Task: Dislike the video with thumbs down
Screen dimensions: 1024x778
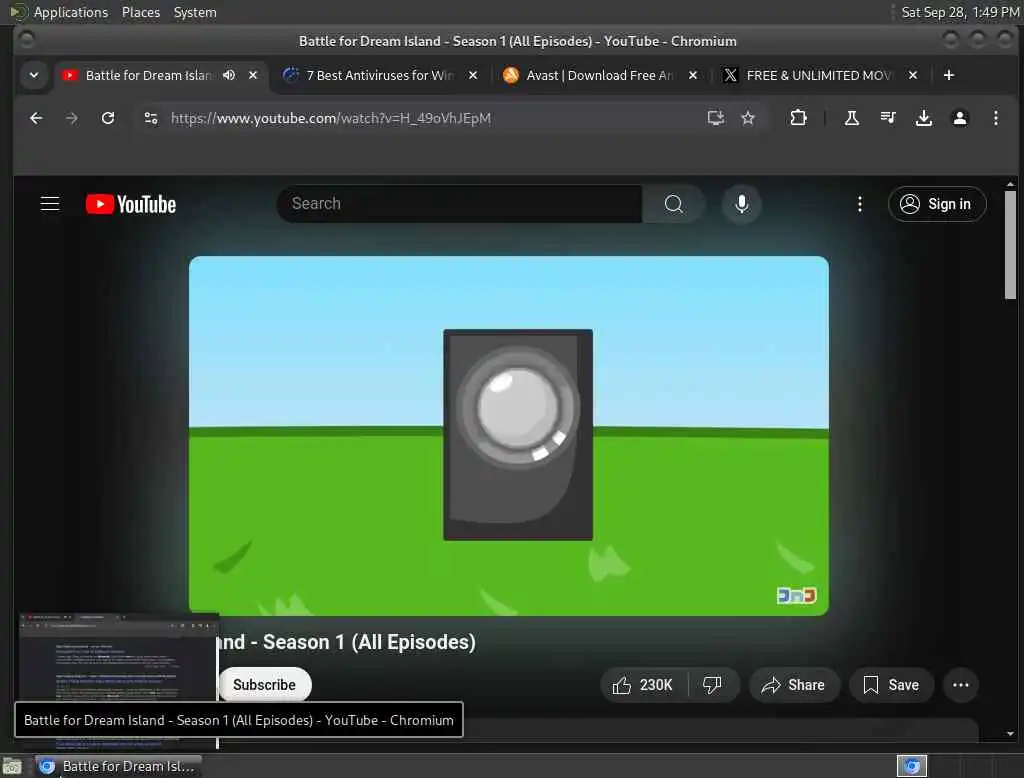Action: pyautogui.click(x=712, y=685)
